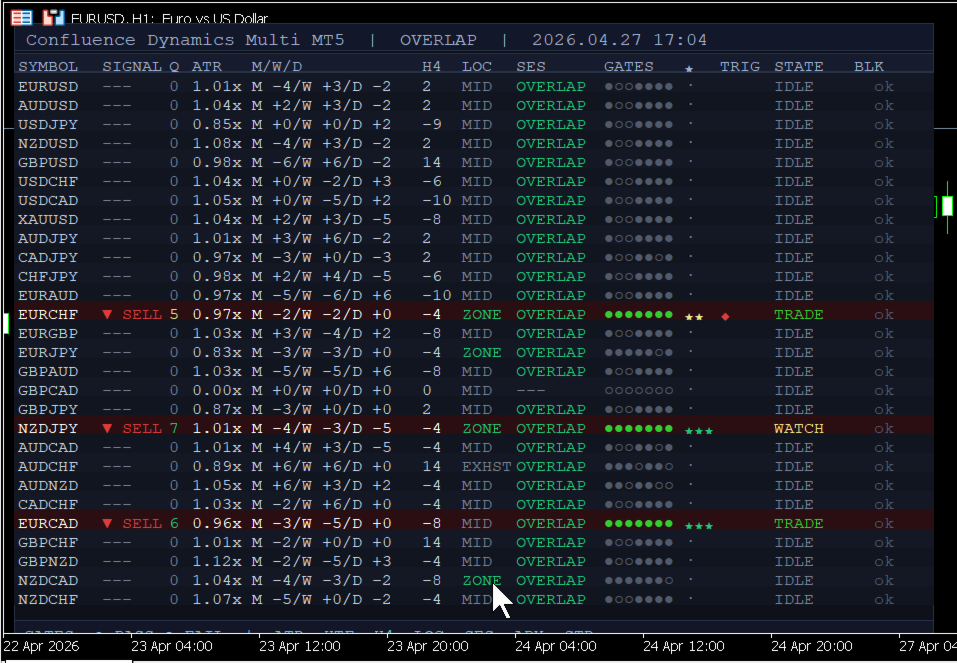Click the red down-arrow in the NZDJPY row

[x=107, y=429]
